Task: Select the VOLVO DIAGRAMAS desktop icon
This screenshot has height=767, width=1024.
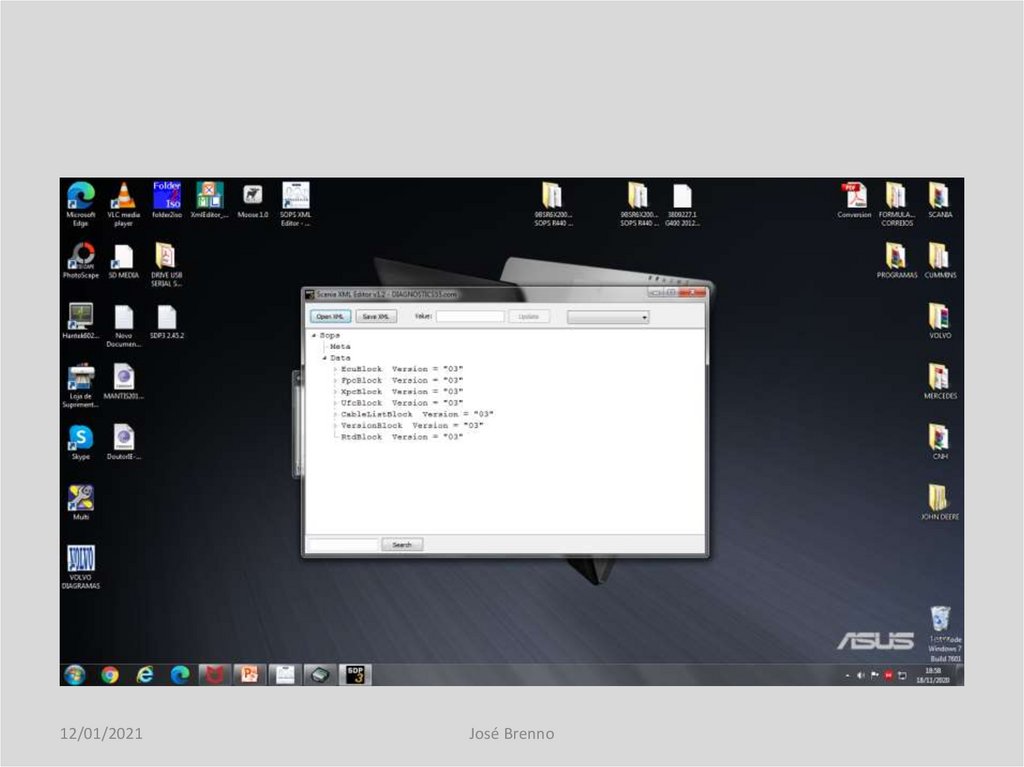Action: click(x=81, y=567)
